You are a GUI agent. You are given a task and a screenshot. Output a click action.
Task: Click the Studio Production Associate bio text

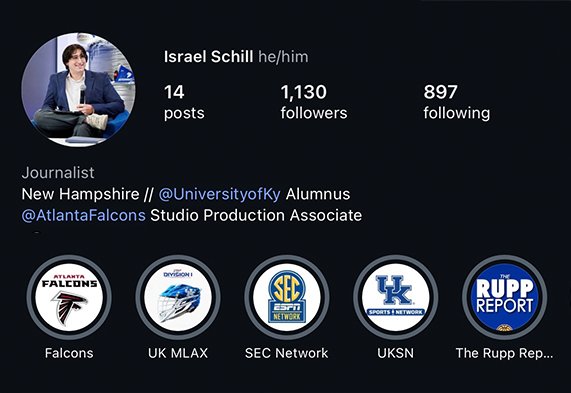256,215
